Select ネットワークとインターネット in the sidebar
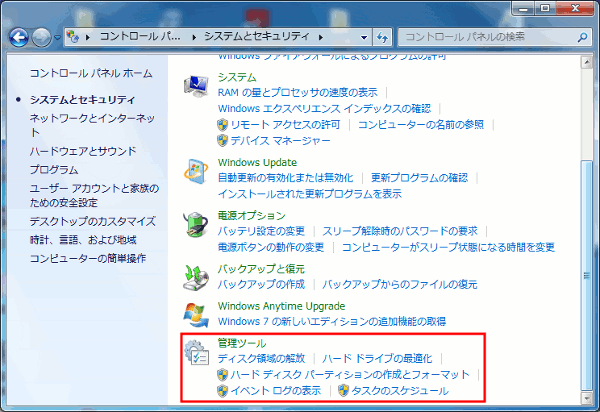Viewport: 600px width, 412px height. tap(92, 125)
